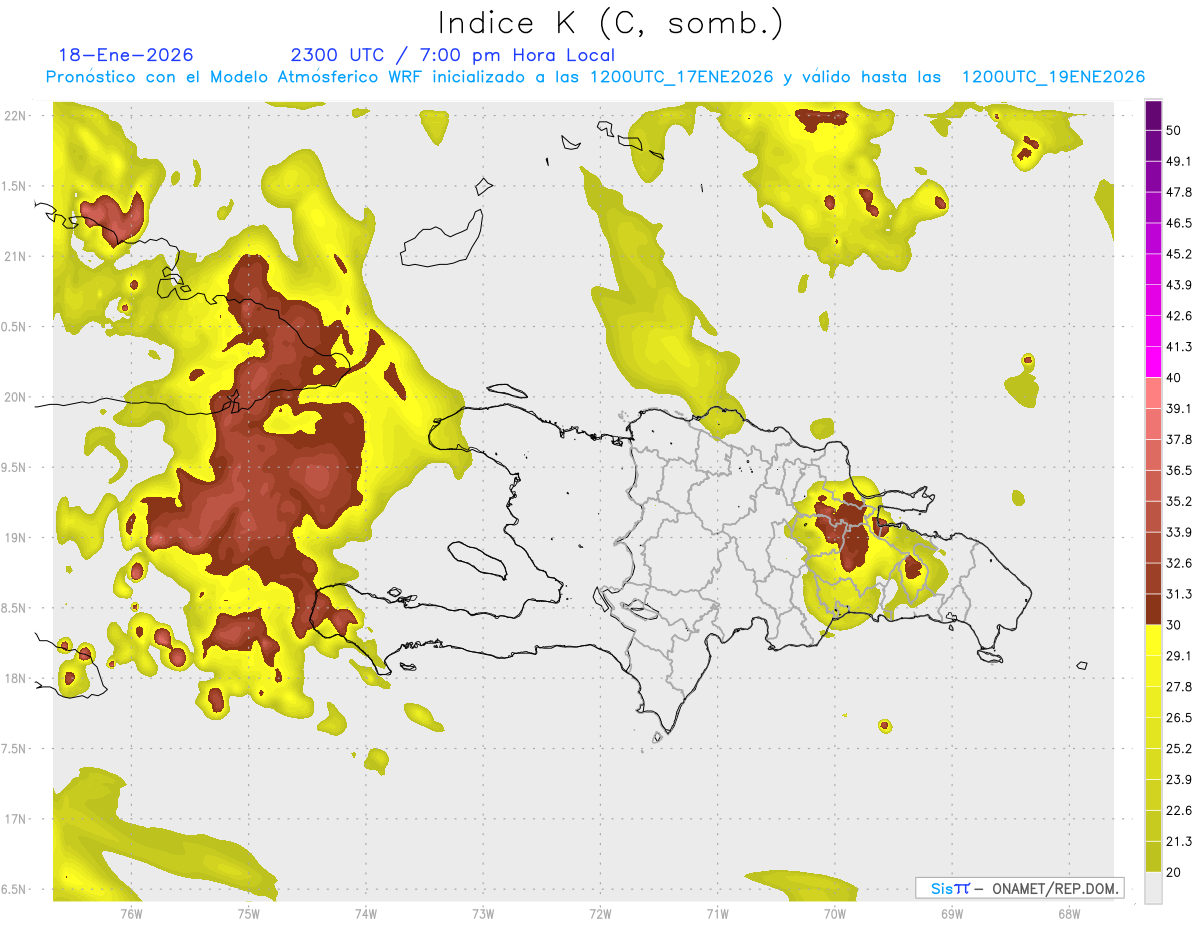Click the longitude label "75W"
The image size is (1200, 927).
[x=248, y=913]
